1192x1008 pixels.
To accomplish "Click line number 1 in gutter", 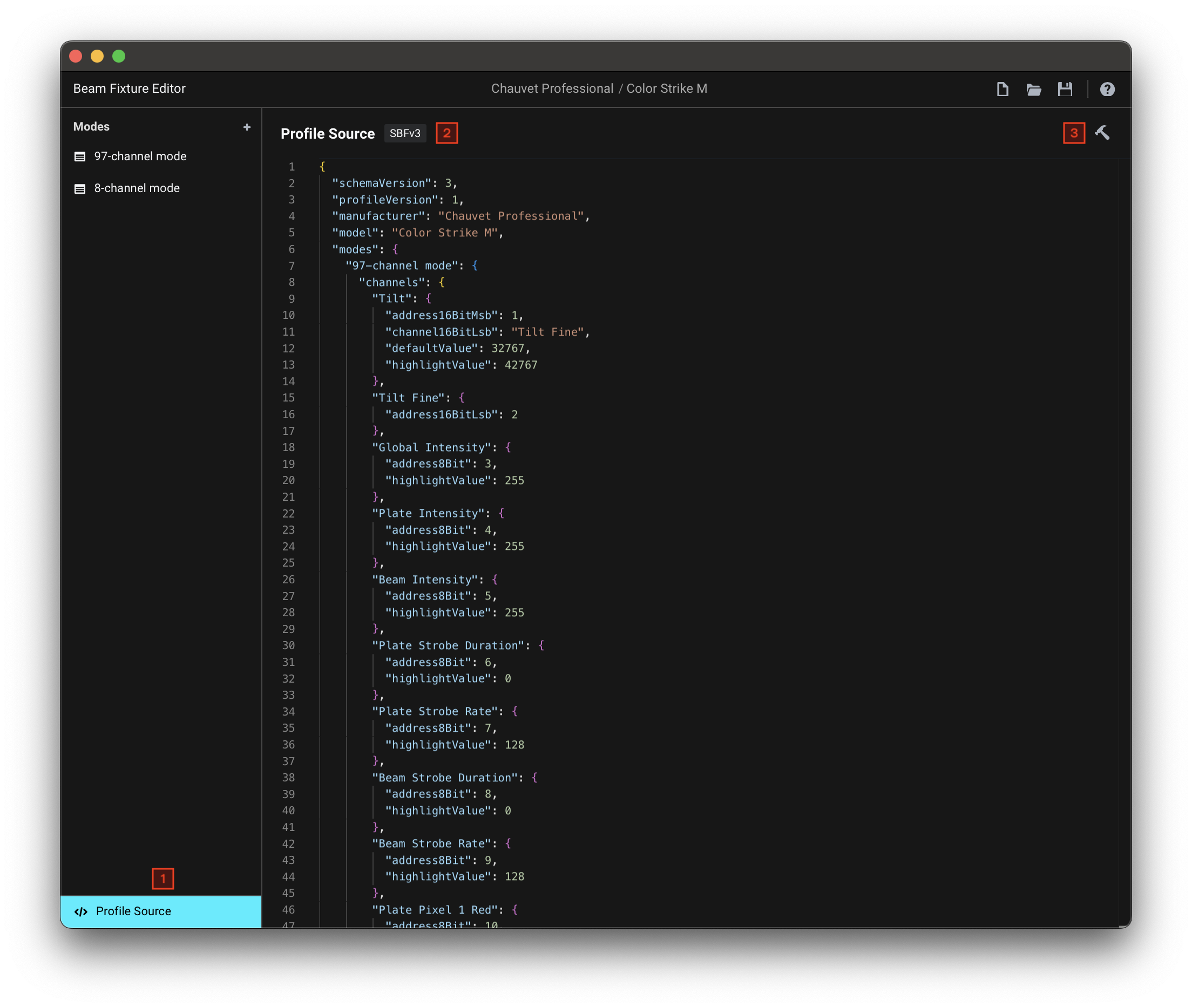I will point(292,167).
